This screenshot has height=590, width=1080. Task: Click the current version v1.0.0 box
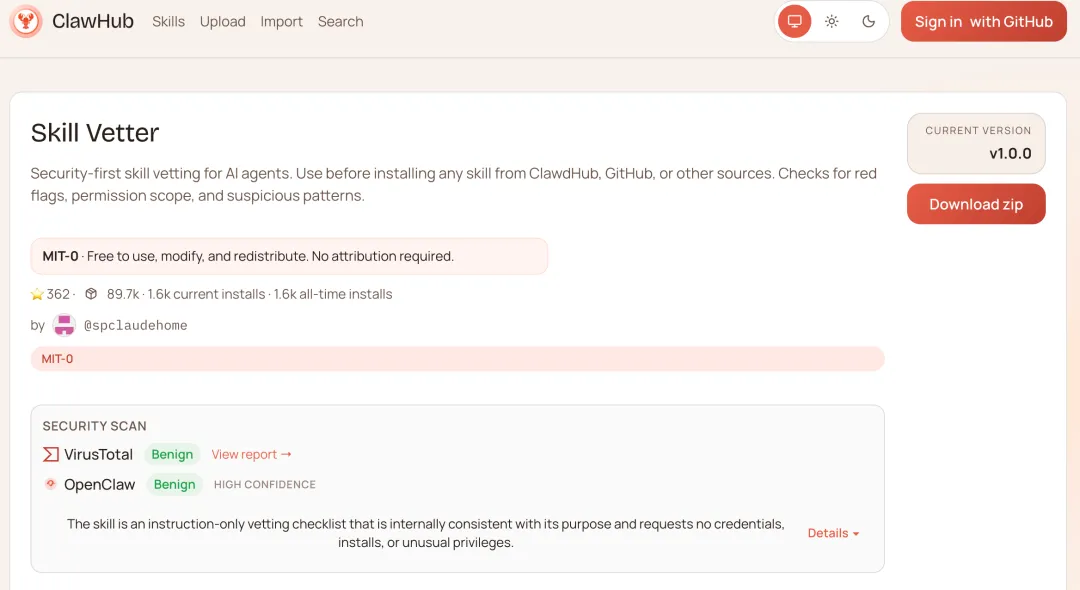pos(976,143)
